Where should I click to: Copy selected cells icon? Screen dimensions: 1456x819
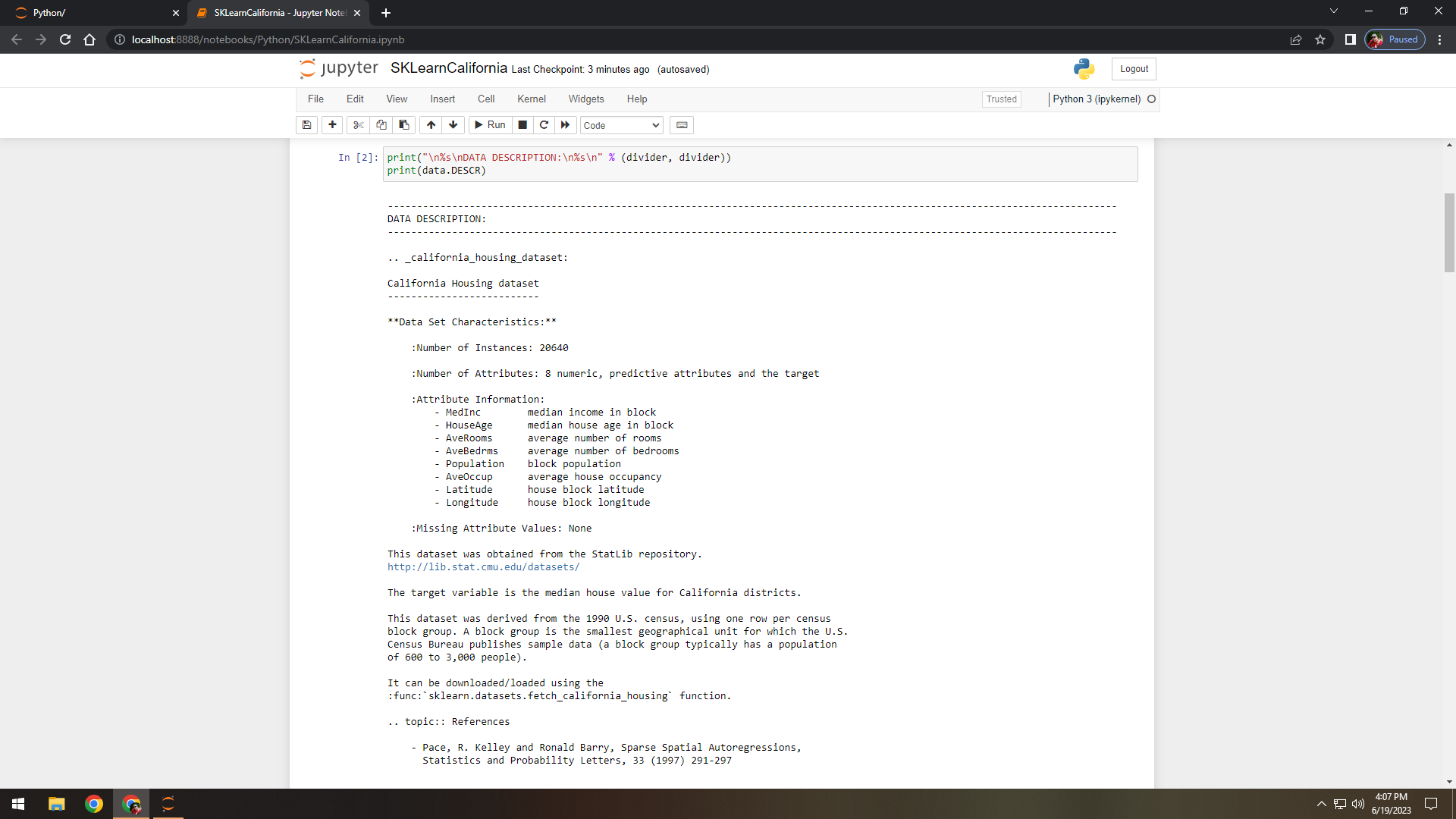pyautogui.click(x=381, y=125)
